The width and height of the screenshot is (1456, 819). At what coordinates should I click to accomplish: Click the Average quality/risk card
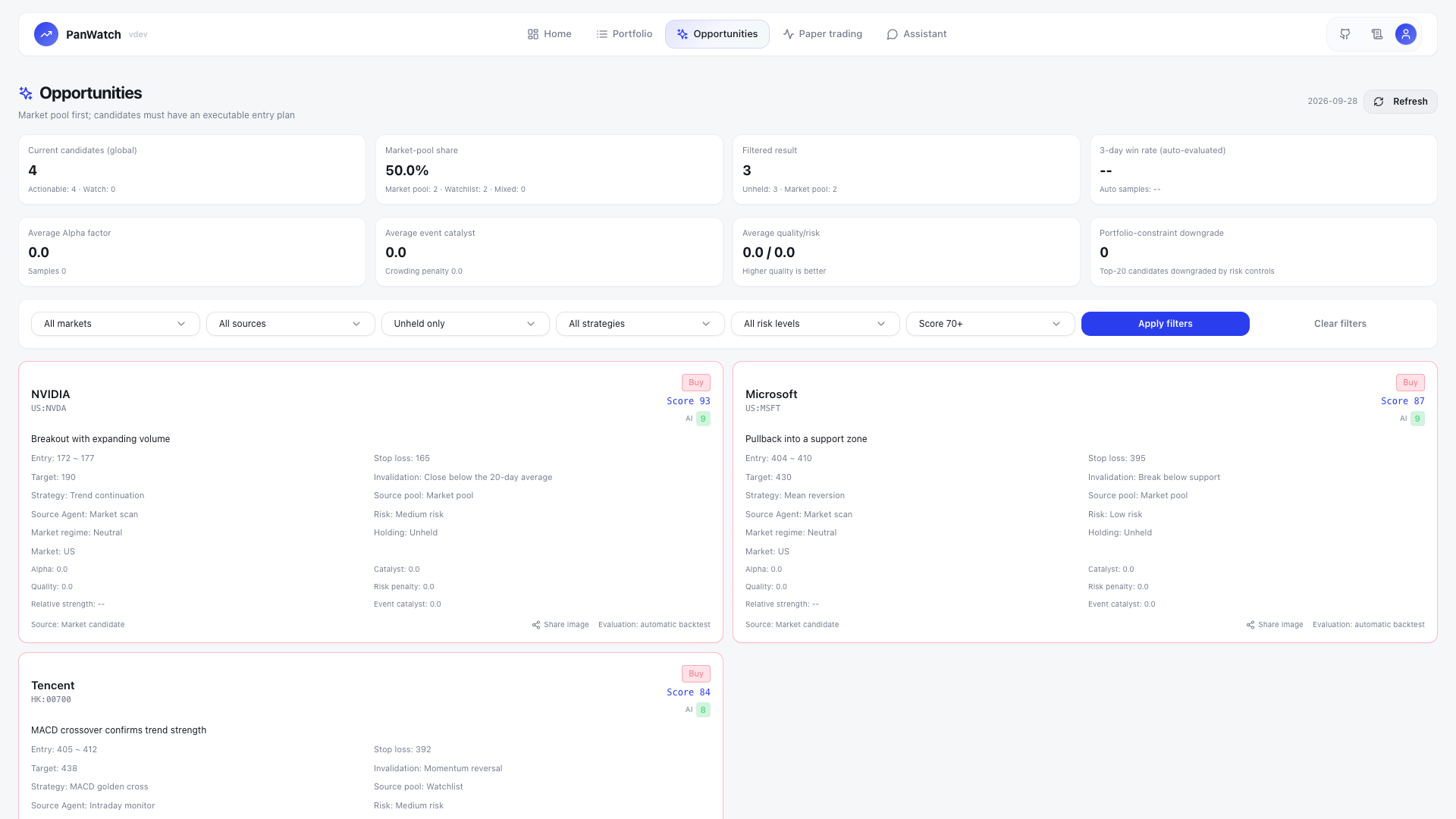(906, 252)
